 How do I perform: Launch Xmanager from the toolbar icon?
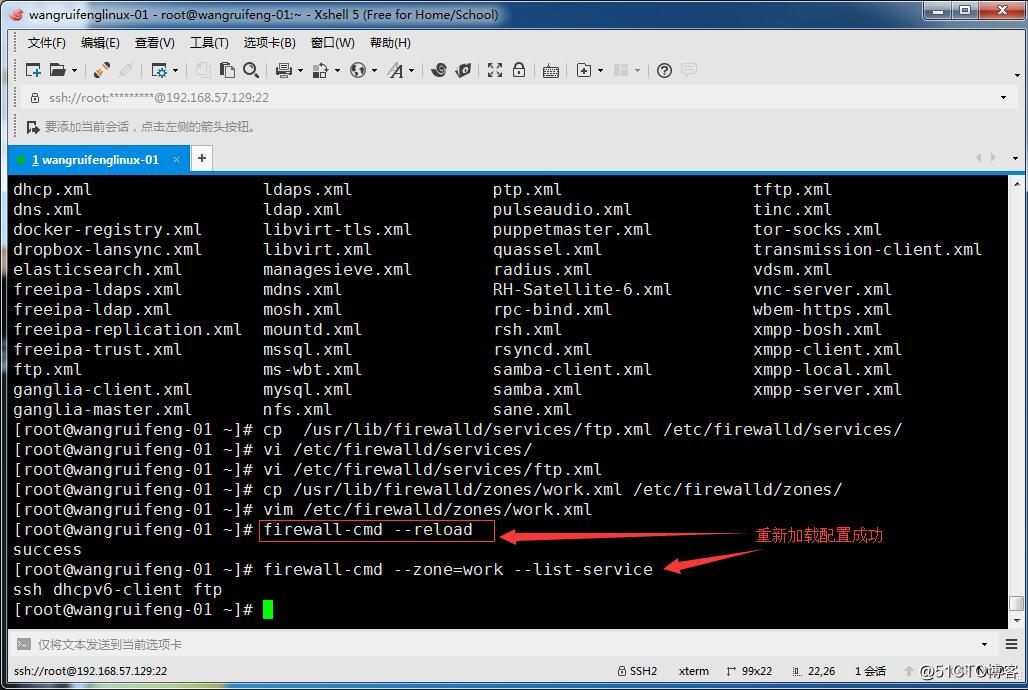(x=463, y=70)
